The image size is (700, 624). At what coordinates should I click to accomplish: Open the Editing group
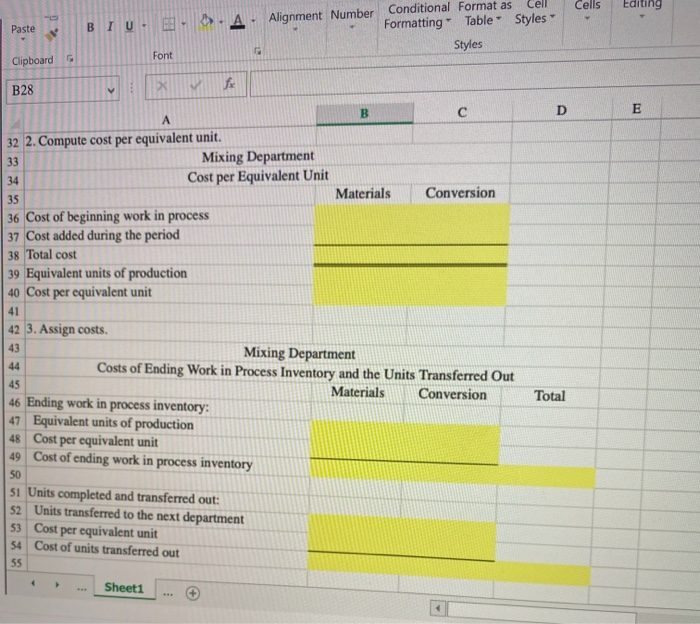(x=642, y=9)
